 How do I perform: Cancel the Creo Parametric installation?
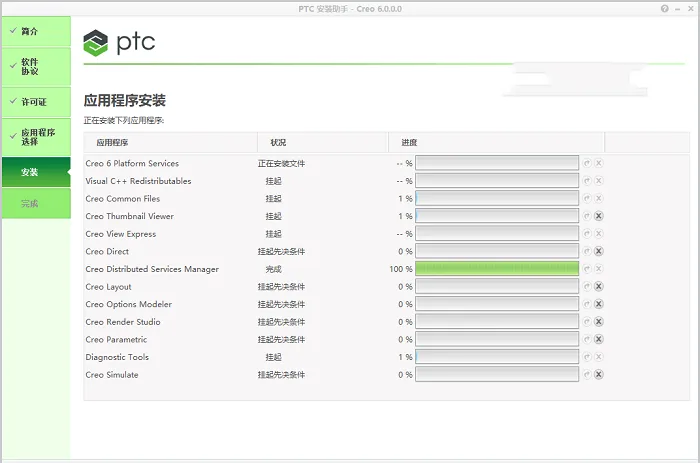599,339
